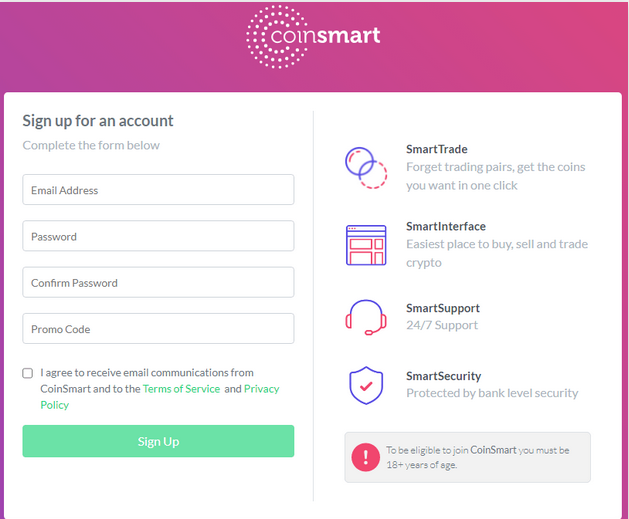Click the SmartSecurity shield checkmark icon
629x519 pixels.
(x=365, y=385)
